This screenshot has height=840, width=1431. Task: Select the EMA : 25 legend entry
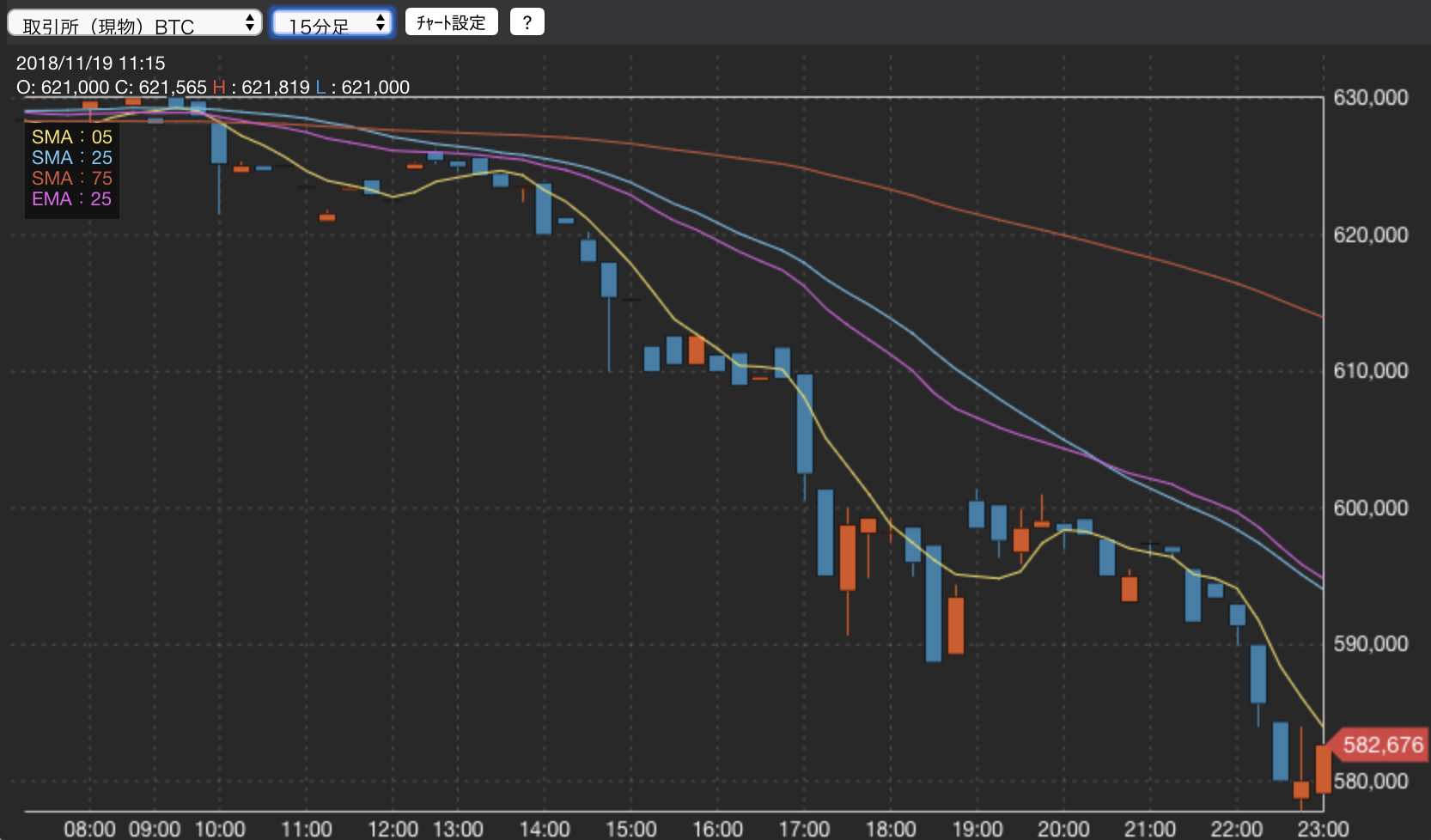pyautogui.click(x=72, y=199)
